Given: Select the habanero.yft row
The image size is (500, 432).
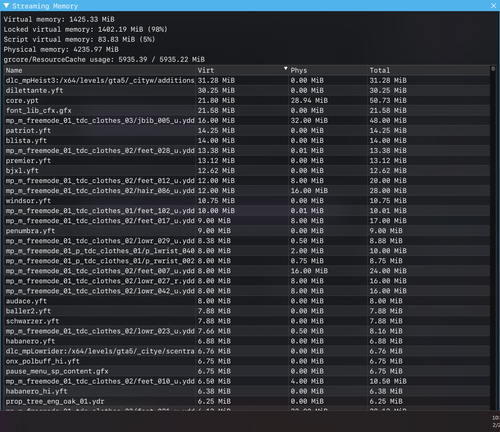Looking at the screenshot, I should pos(247,341).
